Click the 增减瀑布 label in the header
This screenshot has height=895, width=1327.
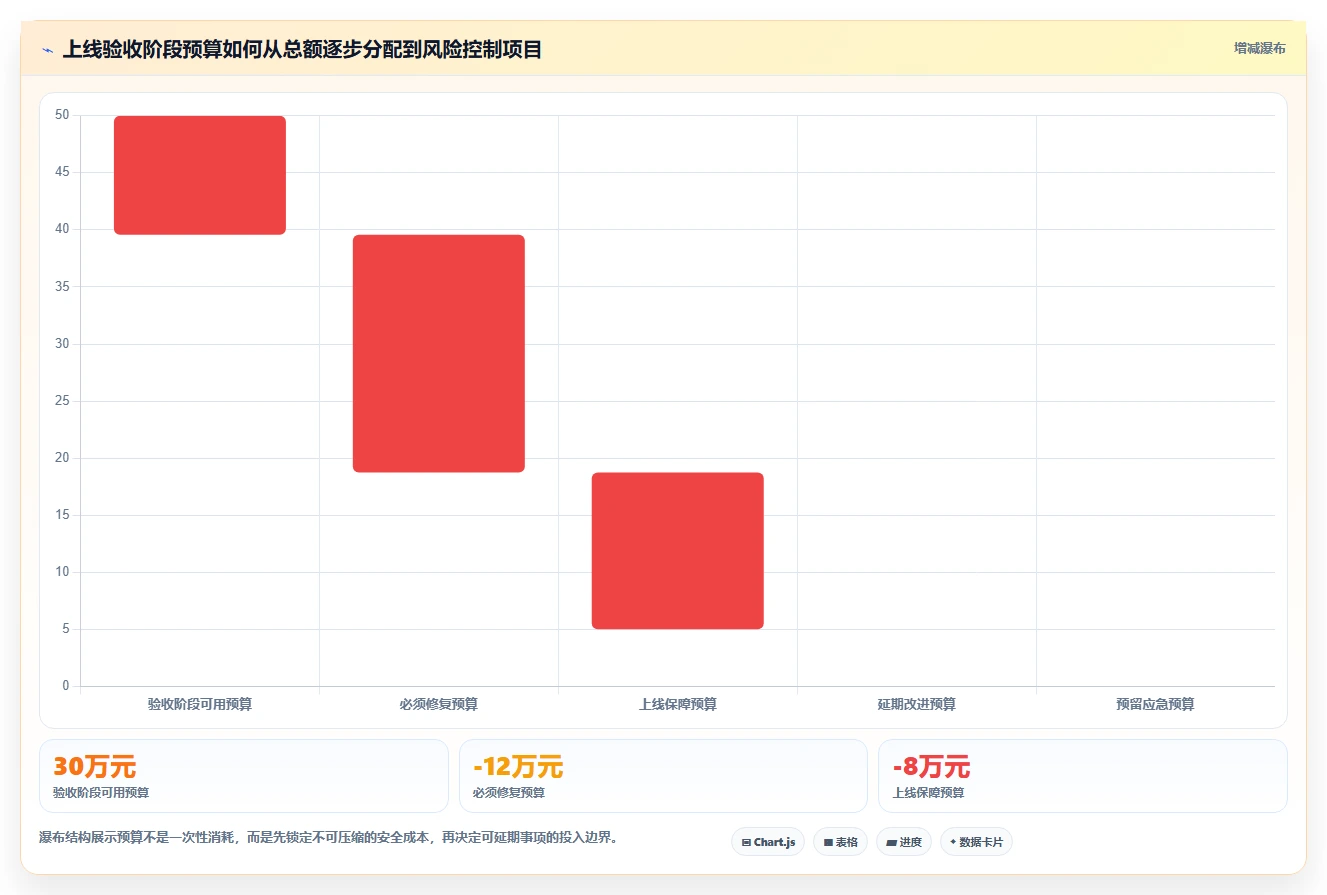click(1259, 48)
